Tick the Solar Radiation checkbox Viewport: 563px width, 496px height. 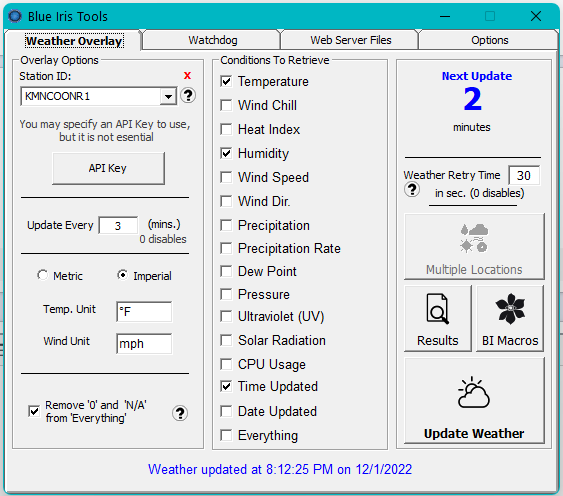226,340
